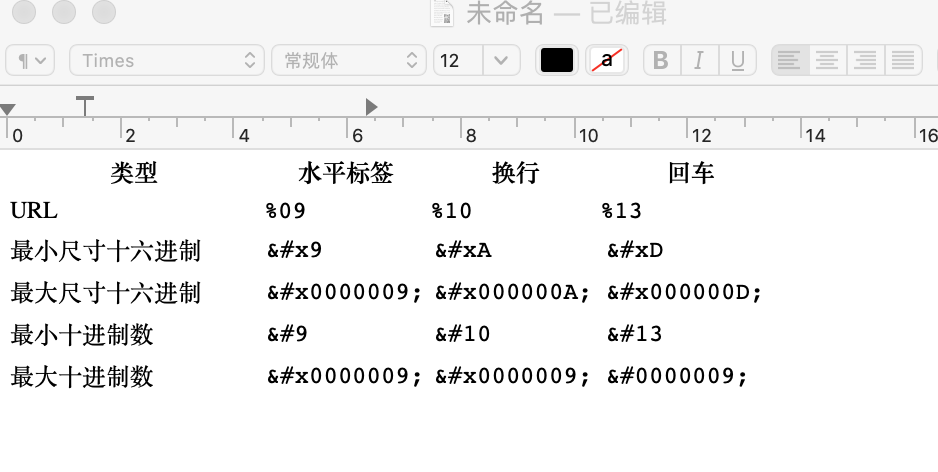
Task: Open the text background color swatch
Action: pos(607,60)
